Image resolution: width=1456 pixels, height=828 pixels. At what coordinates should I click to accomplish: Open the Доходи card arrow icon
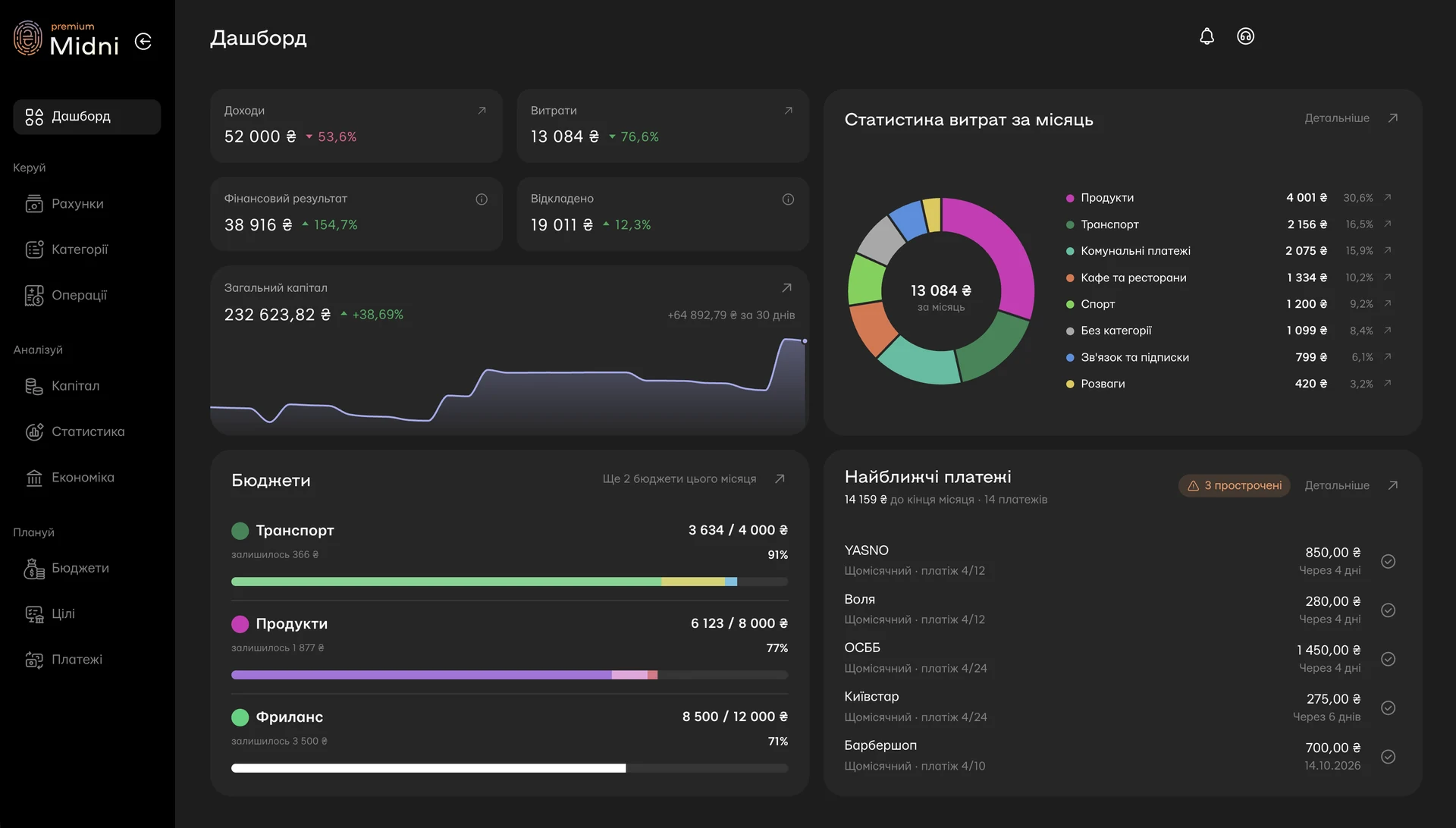click(482, 111)
